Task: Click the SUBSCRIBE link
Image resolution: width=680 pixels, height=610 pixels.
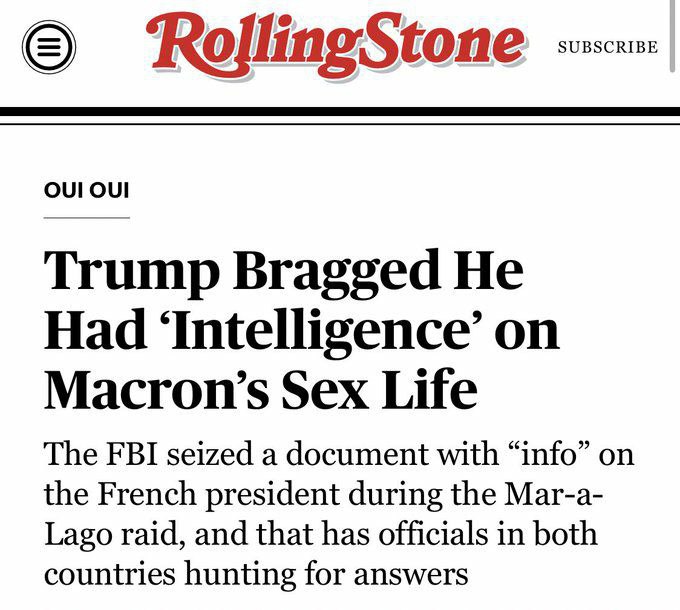Action: click(x=607, y=47)
